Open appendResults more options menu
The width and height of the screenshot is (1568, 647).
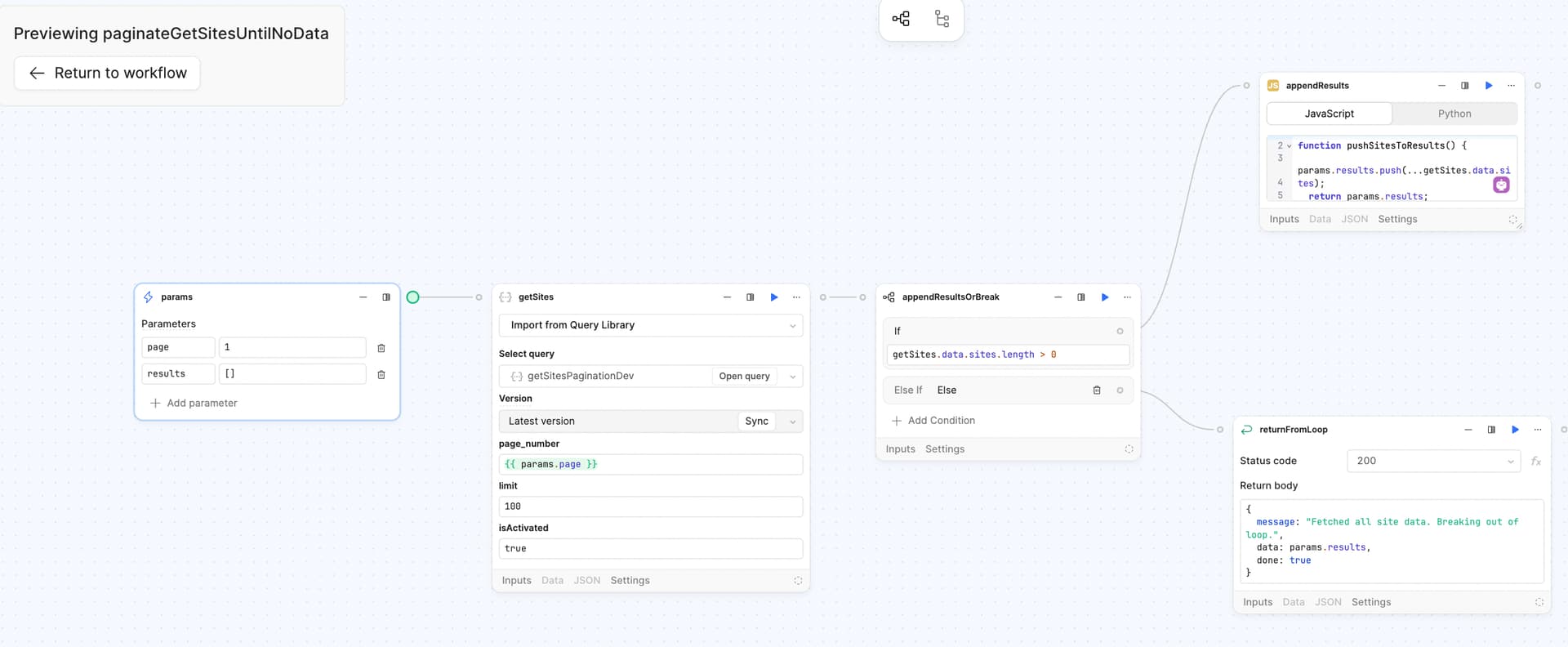pos(1511,86)
